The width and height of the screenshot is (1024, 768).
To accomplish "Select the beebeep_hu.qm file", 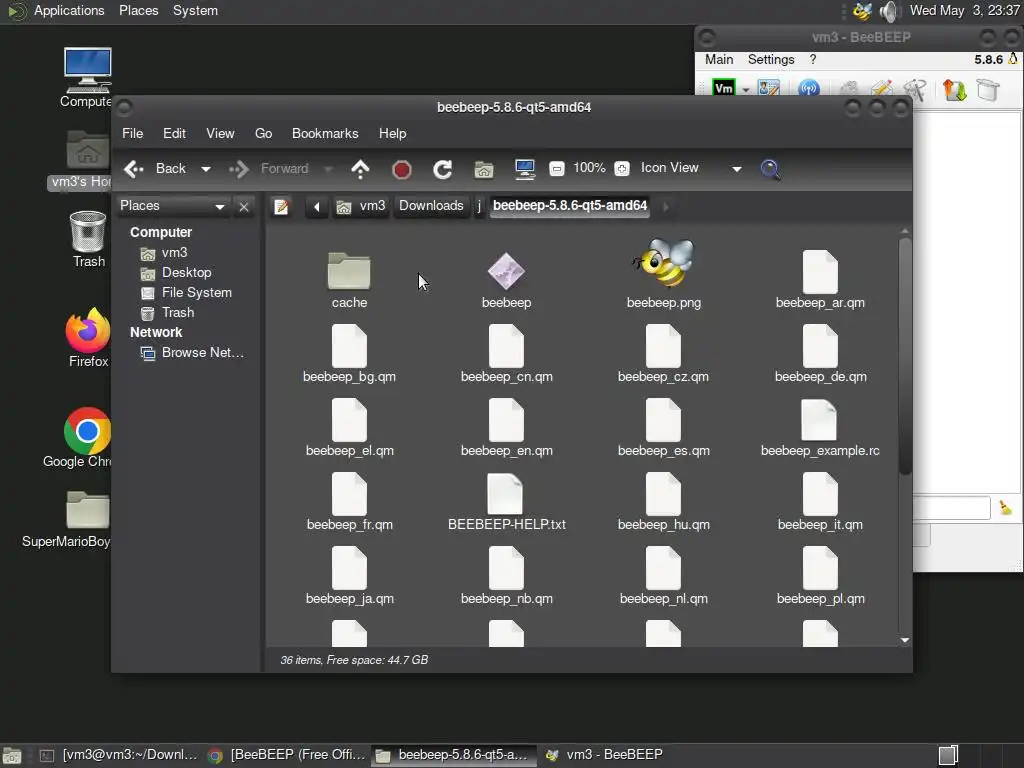I will [664, 503].
